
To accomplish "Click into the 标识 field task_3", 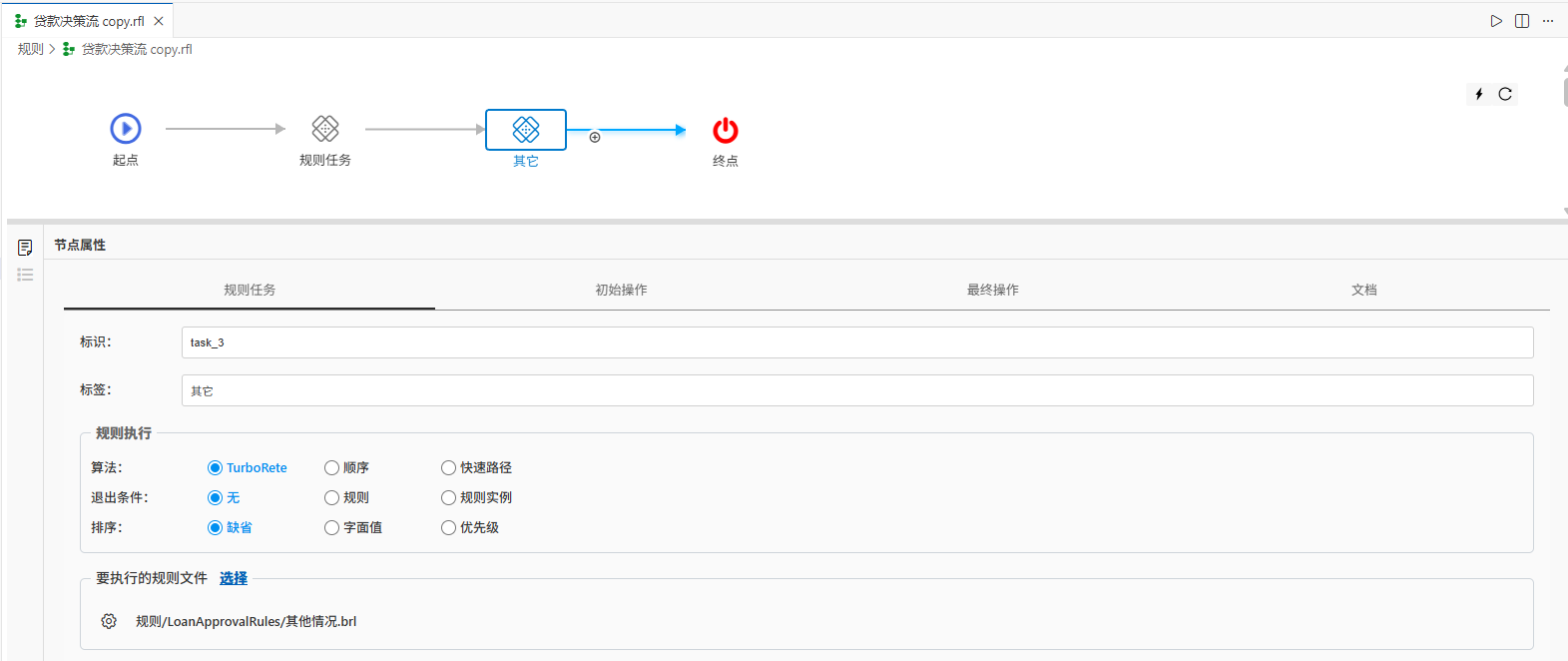I will coord(856,342).
